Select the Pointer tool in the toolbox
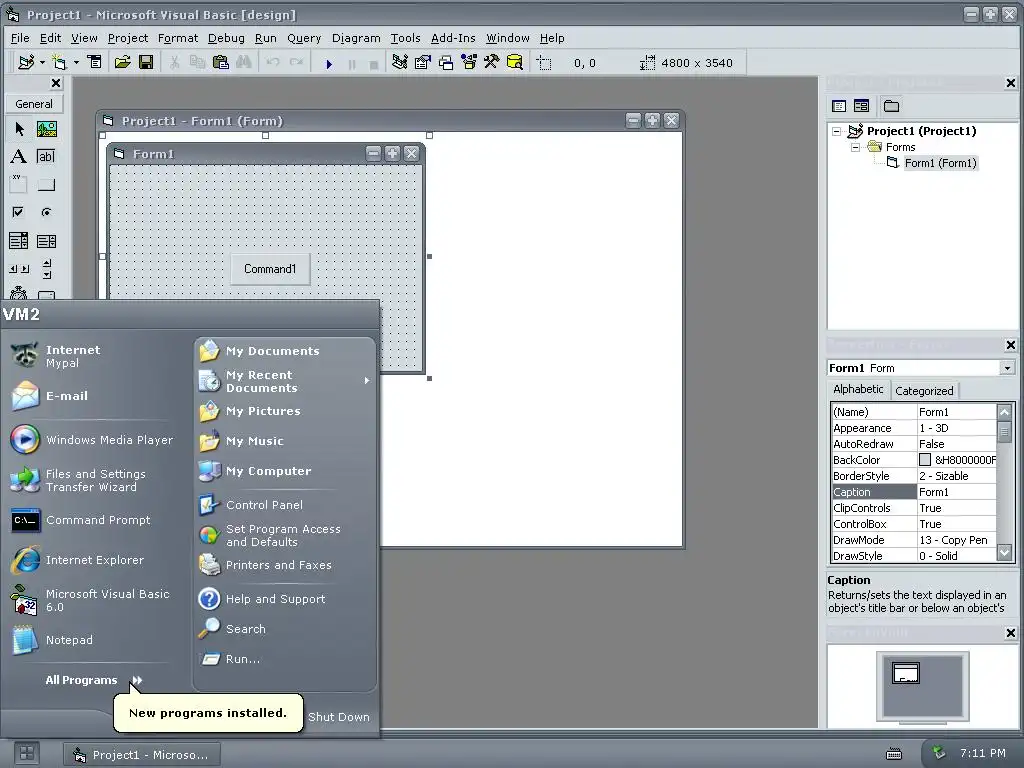1024x768 pixels. 19,129
